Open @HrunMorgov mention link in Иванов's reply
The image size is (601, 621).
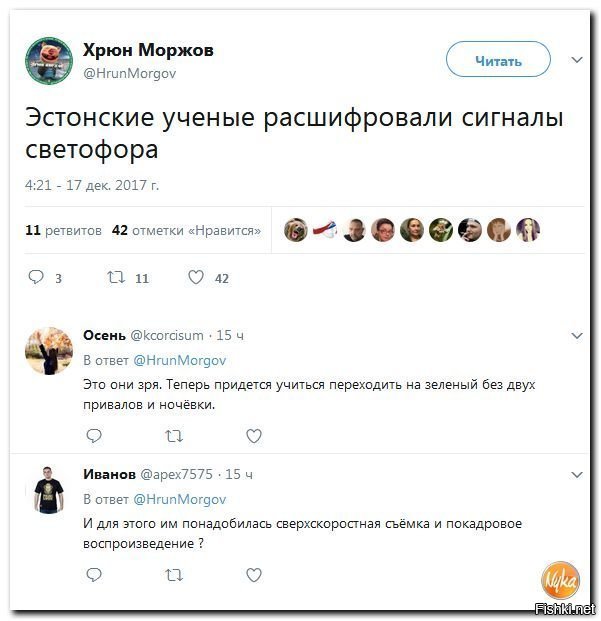pos(180,499)
